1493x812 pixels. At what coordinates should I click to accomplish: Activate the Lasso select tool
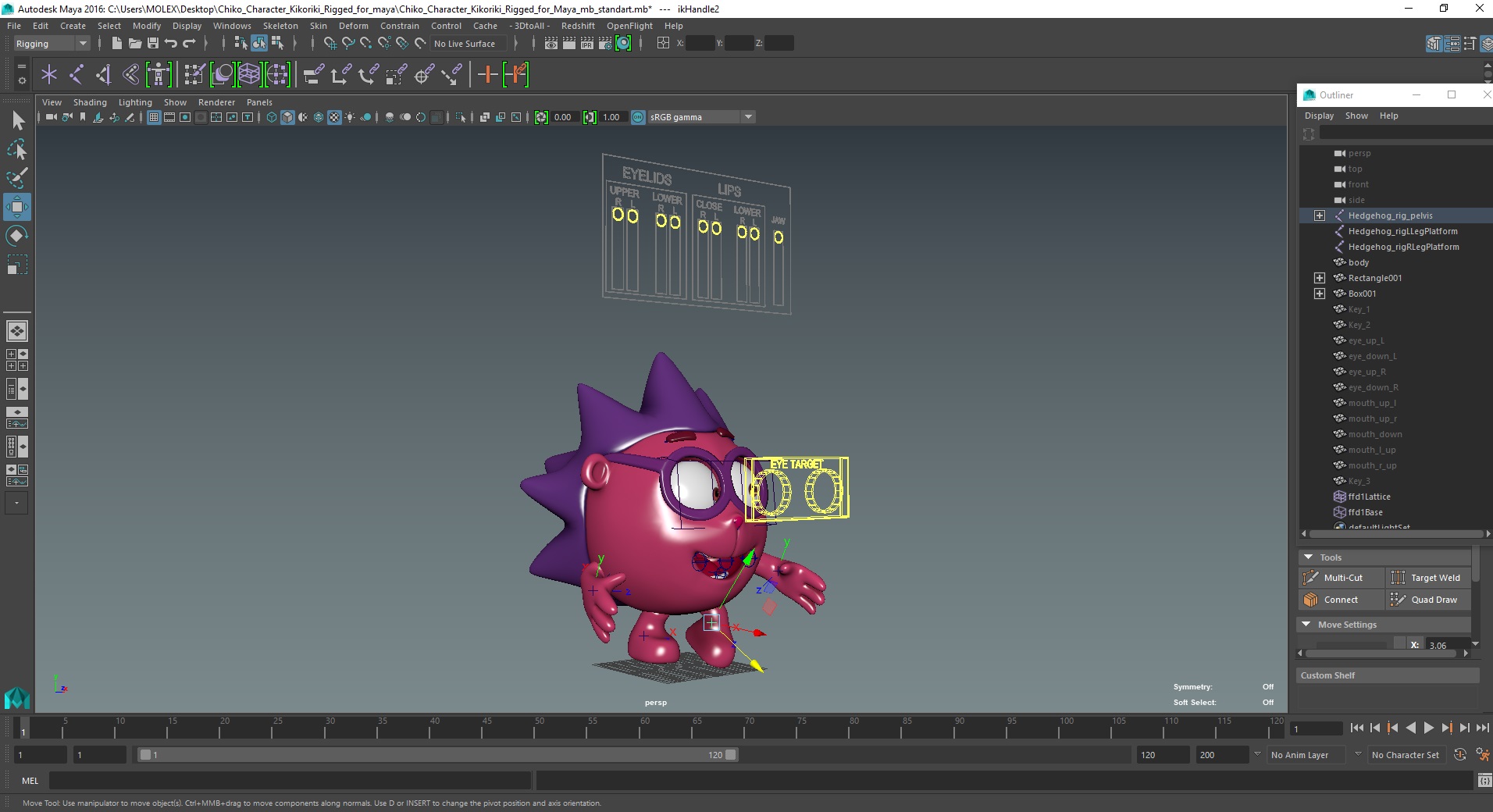(17, 149)
